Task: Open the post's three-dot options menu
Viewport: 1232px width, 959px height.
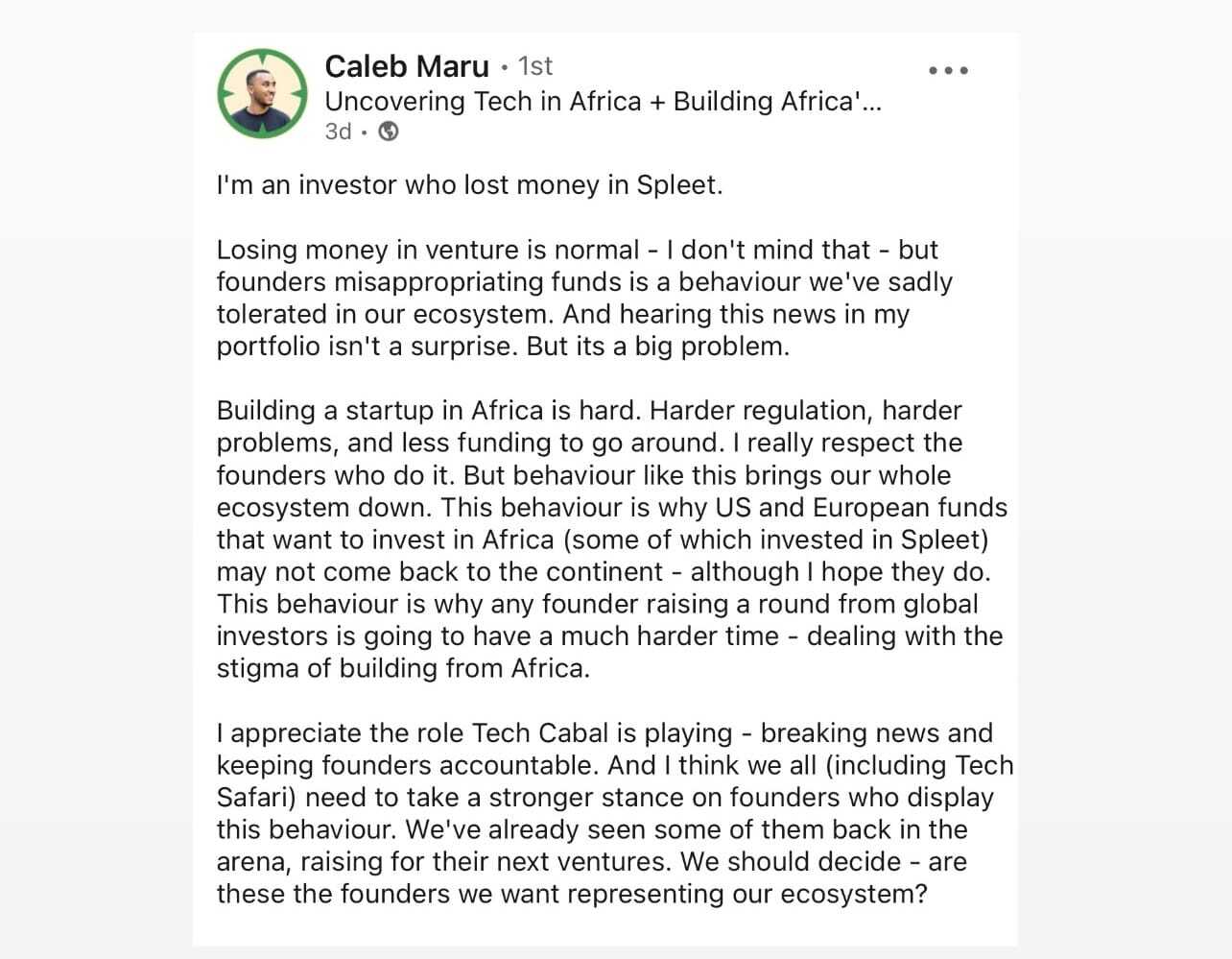Action: click(x=948, y=70)
